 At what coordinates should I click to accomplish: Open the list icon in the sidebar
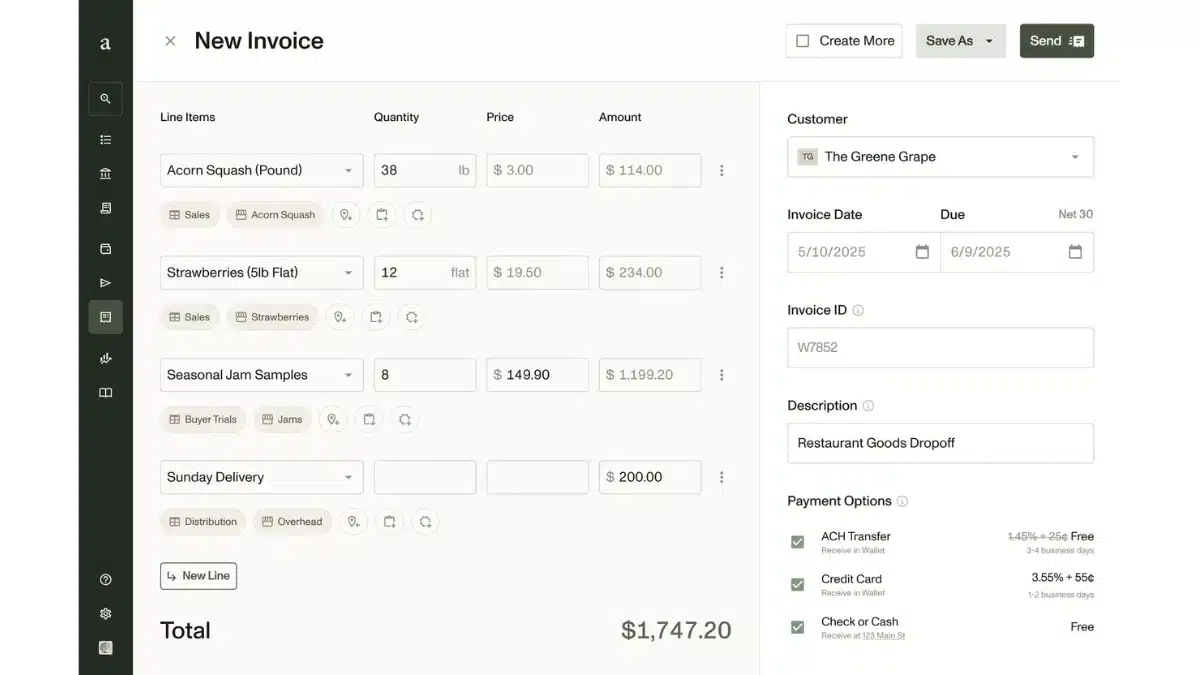[x=105, y=140]
